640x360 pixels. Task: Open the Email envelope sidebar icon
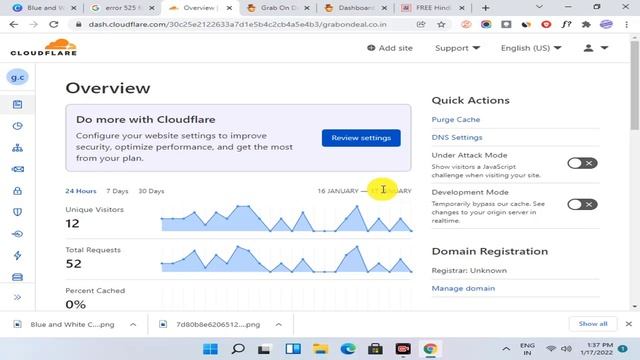click(18, 169)
